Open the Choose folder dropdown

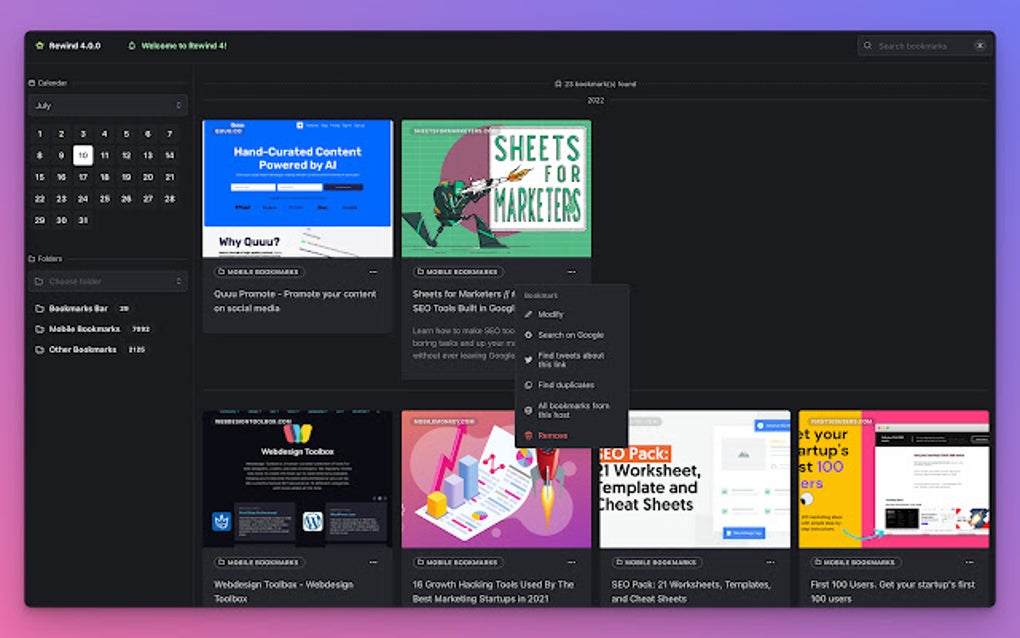coord(108,281)
